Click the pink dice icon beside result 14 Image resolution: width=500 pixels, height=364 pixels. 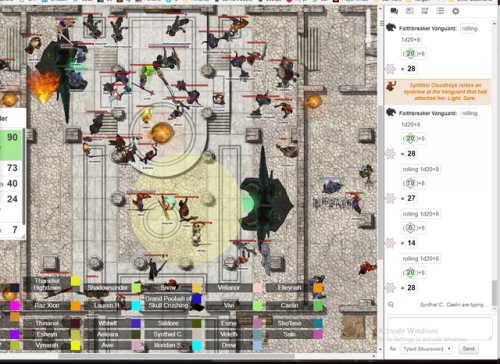pyautogui.click(x=390, y=243)
